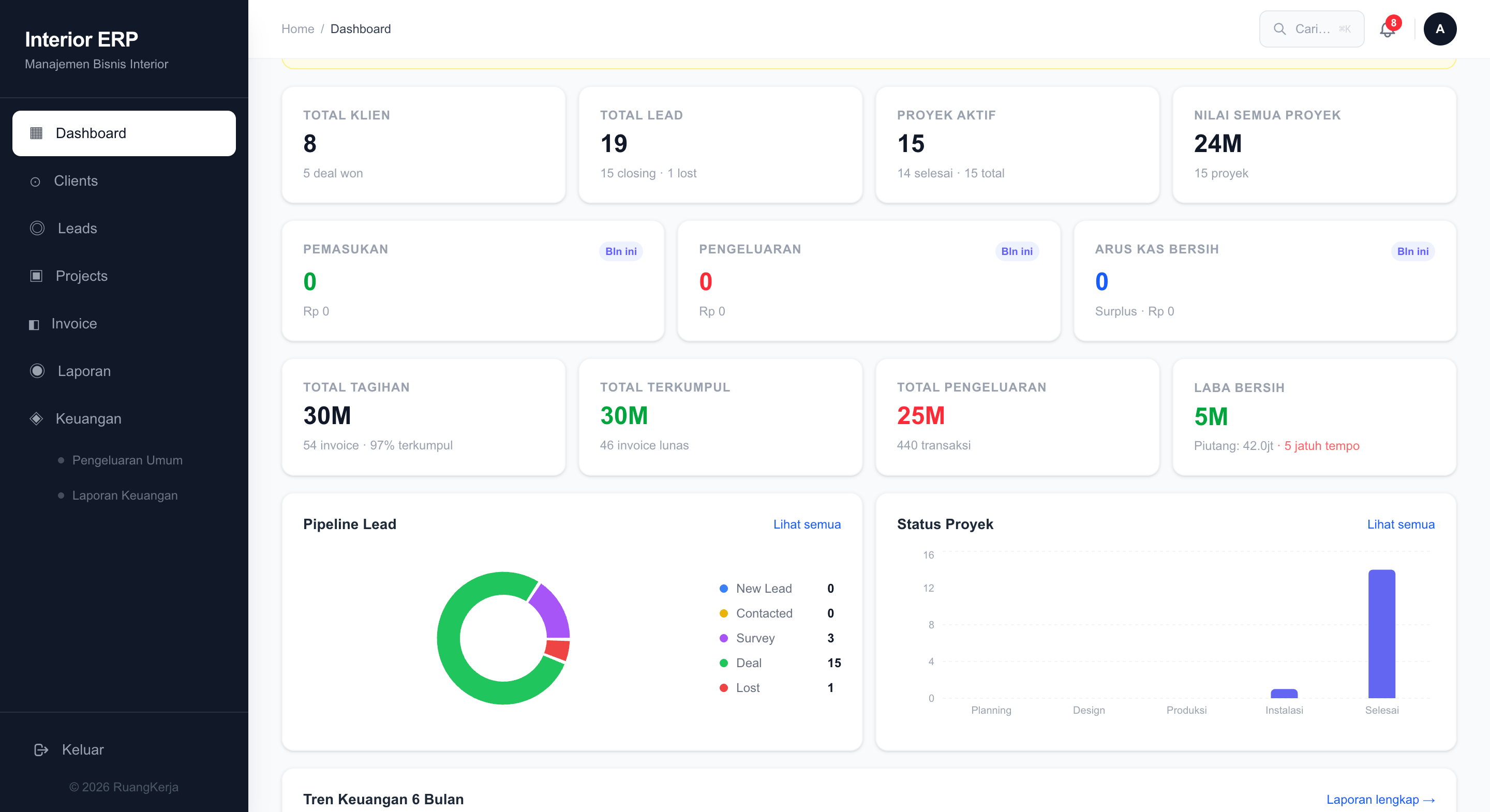Viewport: 1490px width, 812px height.
Task: Click the Total Klien card
Action: (423, 145)
